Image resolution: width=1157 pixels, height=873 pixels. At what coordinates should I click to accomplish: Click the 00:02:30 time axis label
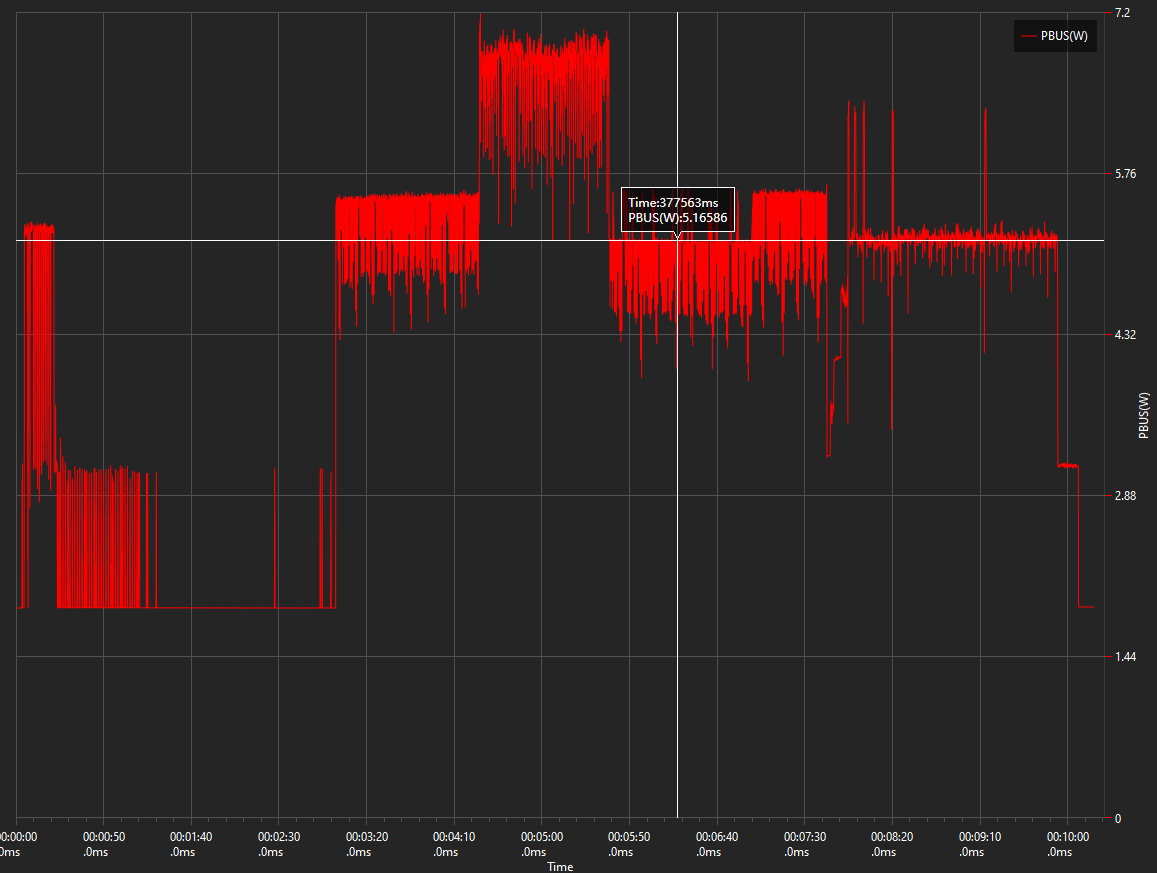tap(278, 837)
